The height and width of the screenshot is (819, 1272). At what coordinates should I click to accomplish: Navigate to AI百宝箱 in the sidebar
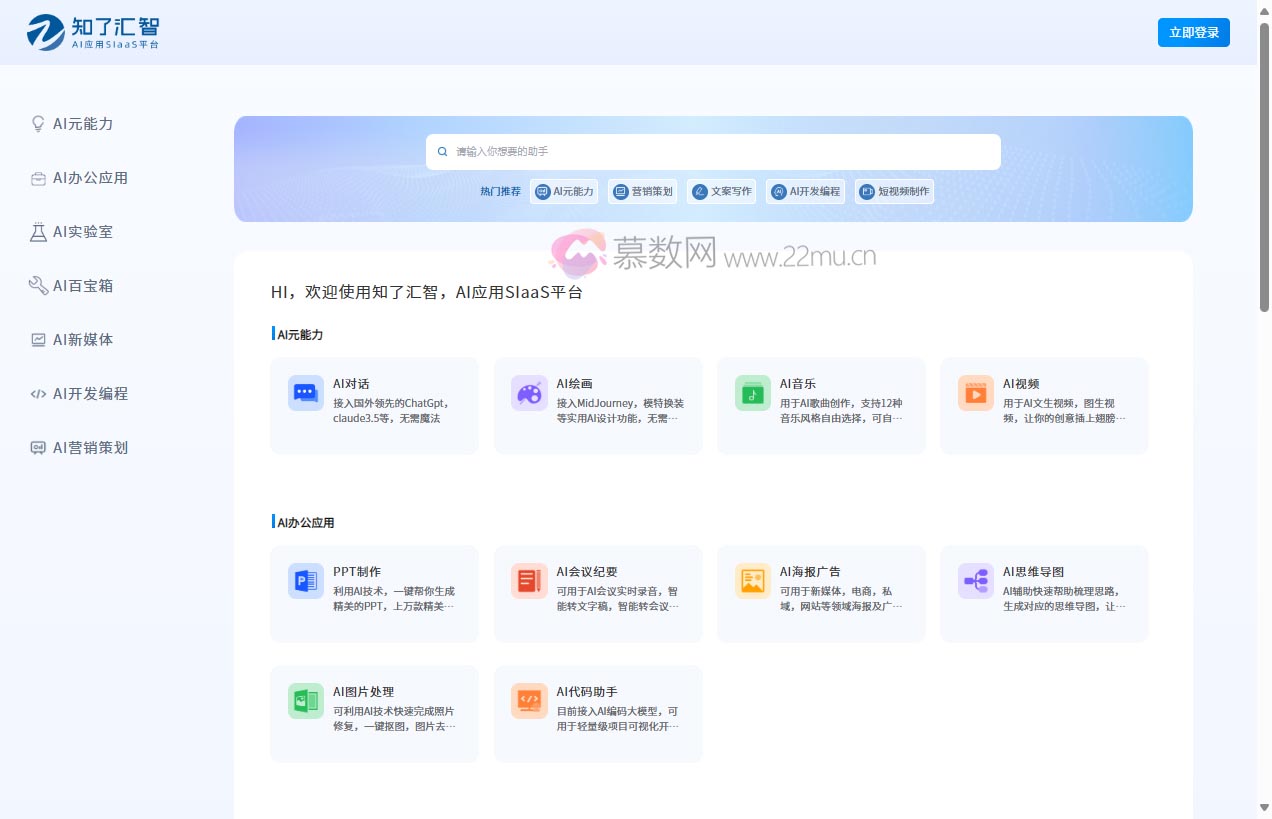point(74,286)
